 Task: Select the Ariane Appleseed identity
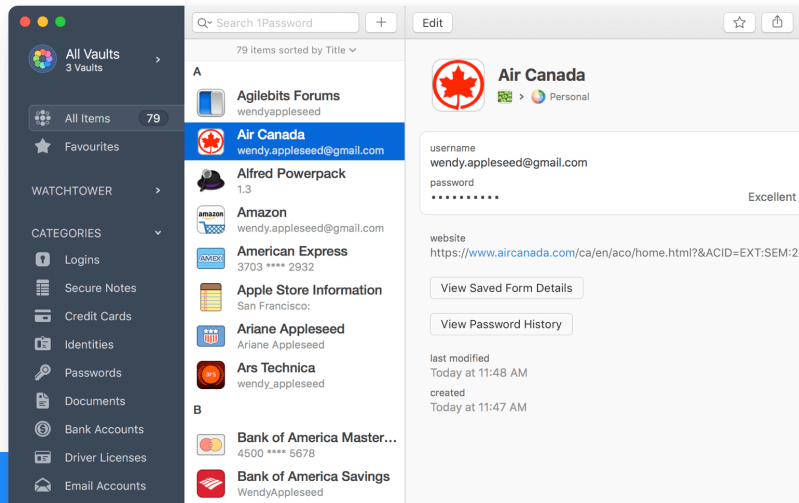tap(295, 336)
